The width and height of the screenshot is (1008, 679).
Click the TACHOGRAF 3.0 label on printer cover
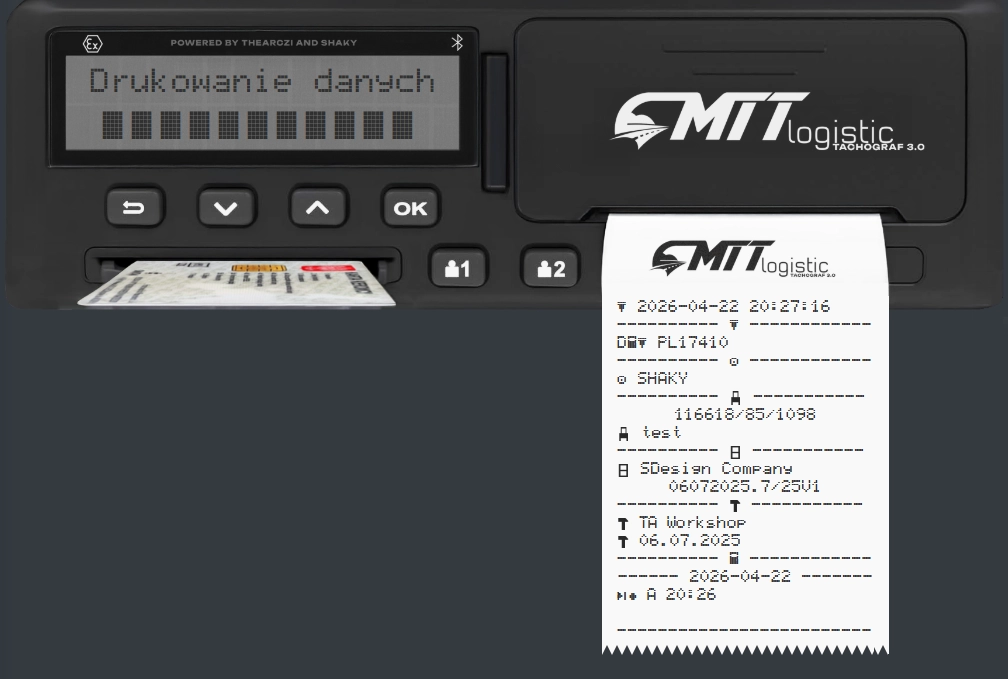(878, 147)
